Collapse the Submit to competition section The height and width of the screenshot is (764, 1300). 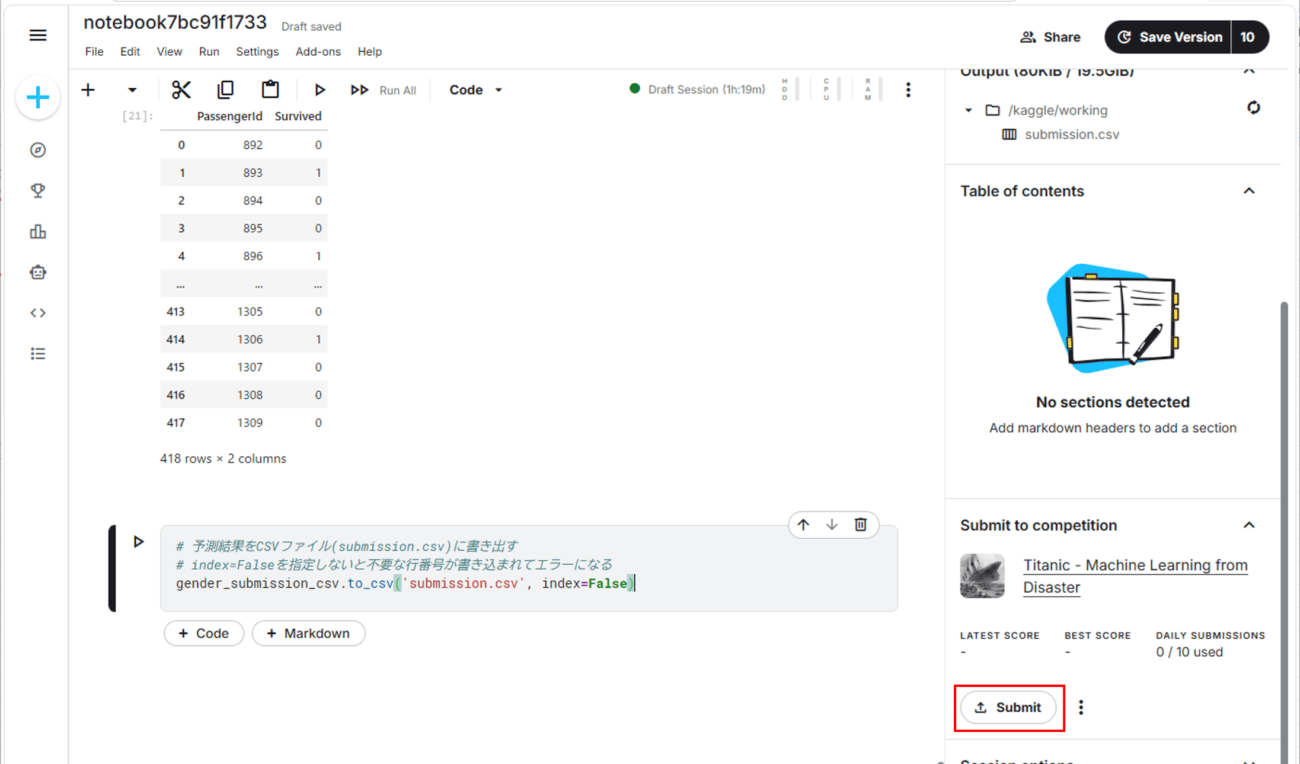(1249, 525)
